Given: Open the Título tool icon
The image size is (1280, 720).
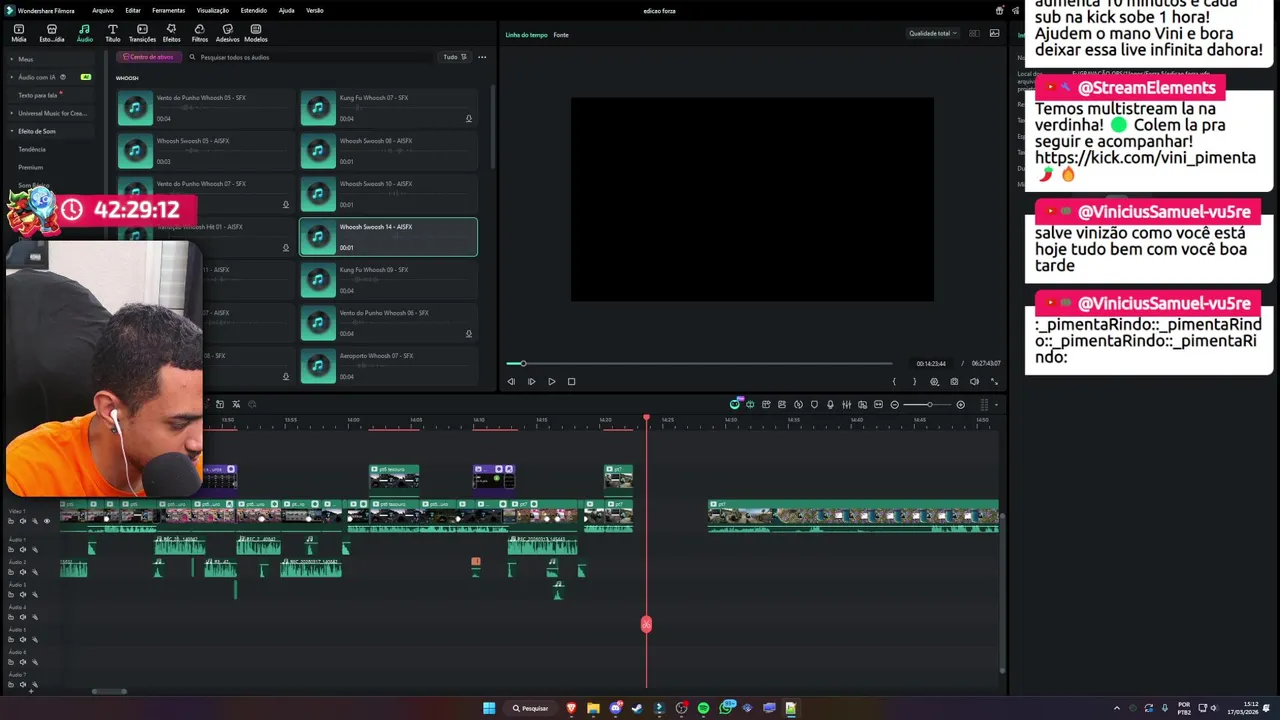Looking at the screenshot, I should pyautogui.click(x=112, y=33).
